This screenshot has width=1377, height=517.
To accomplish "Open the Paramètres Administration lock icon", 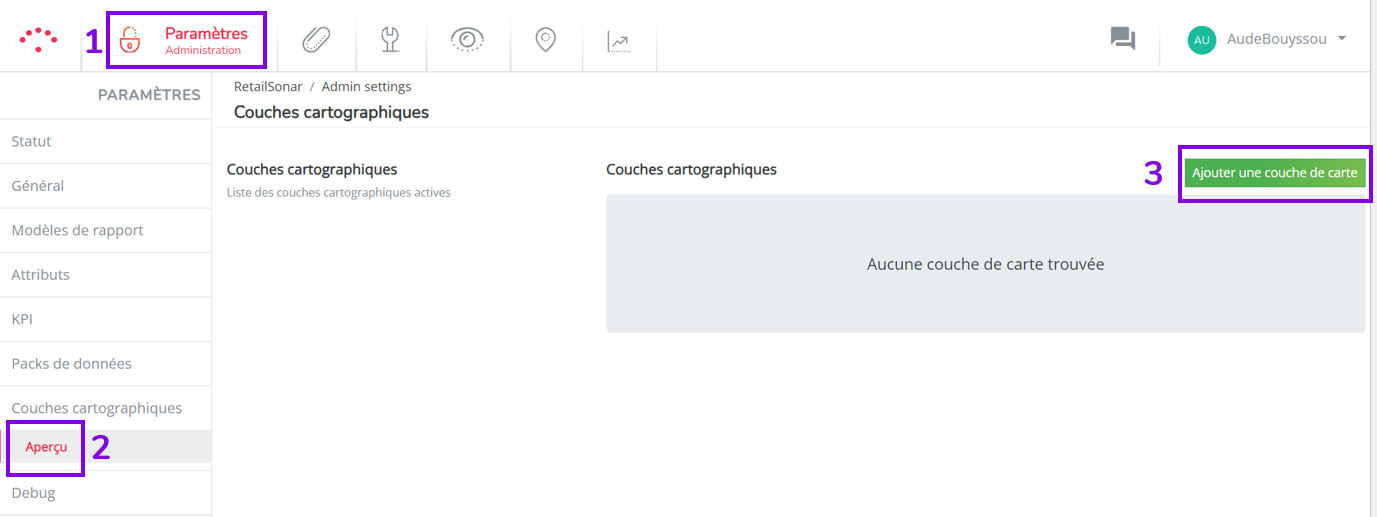I will (130, 40).
